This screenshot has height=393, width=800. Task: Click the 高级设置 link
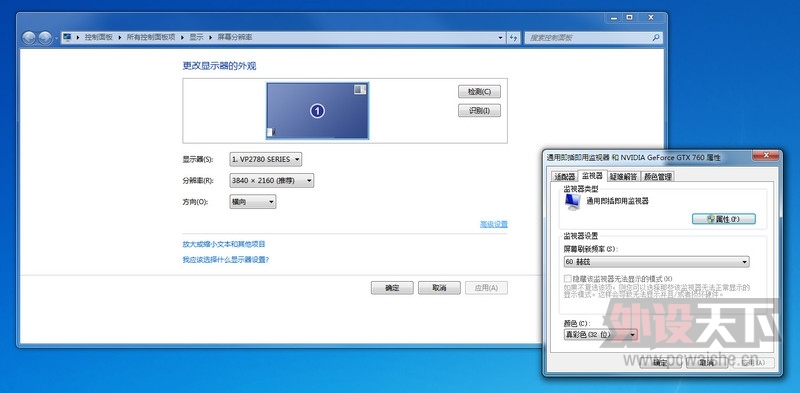[x=494, y=224]
